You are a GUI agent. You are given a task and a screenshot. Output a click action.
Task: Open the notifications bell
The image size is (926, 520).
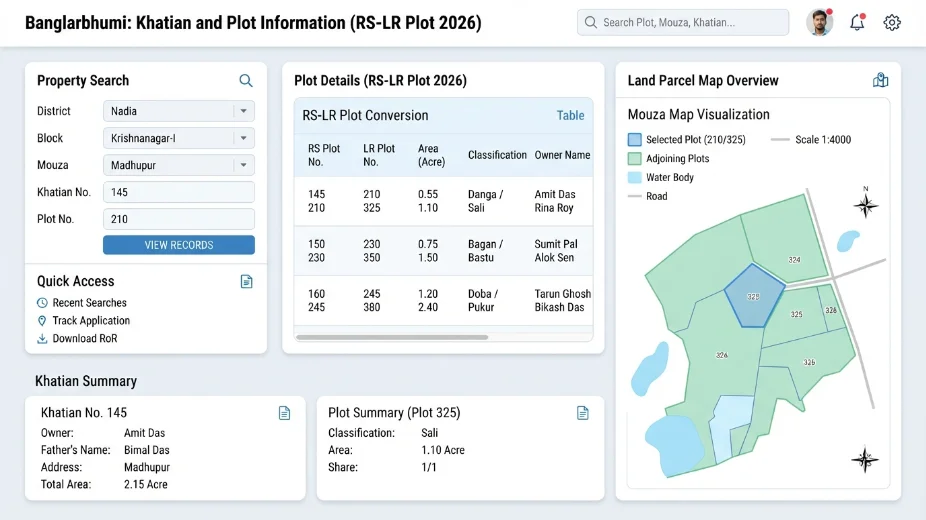point(857,22)
